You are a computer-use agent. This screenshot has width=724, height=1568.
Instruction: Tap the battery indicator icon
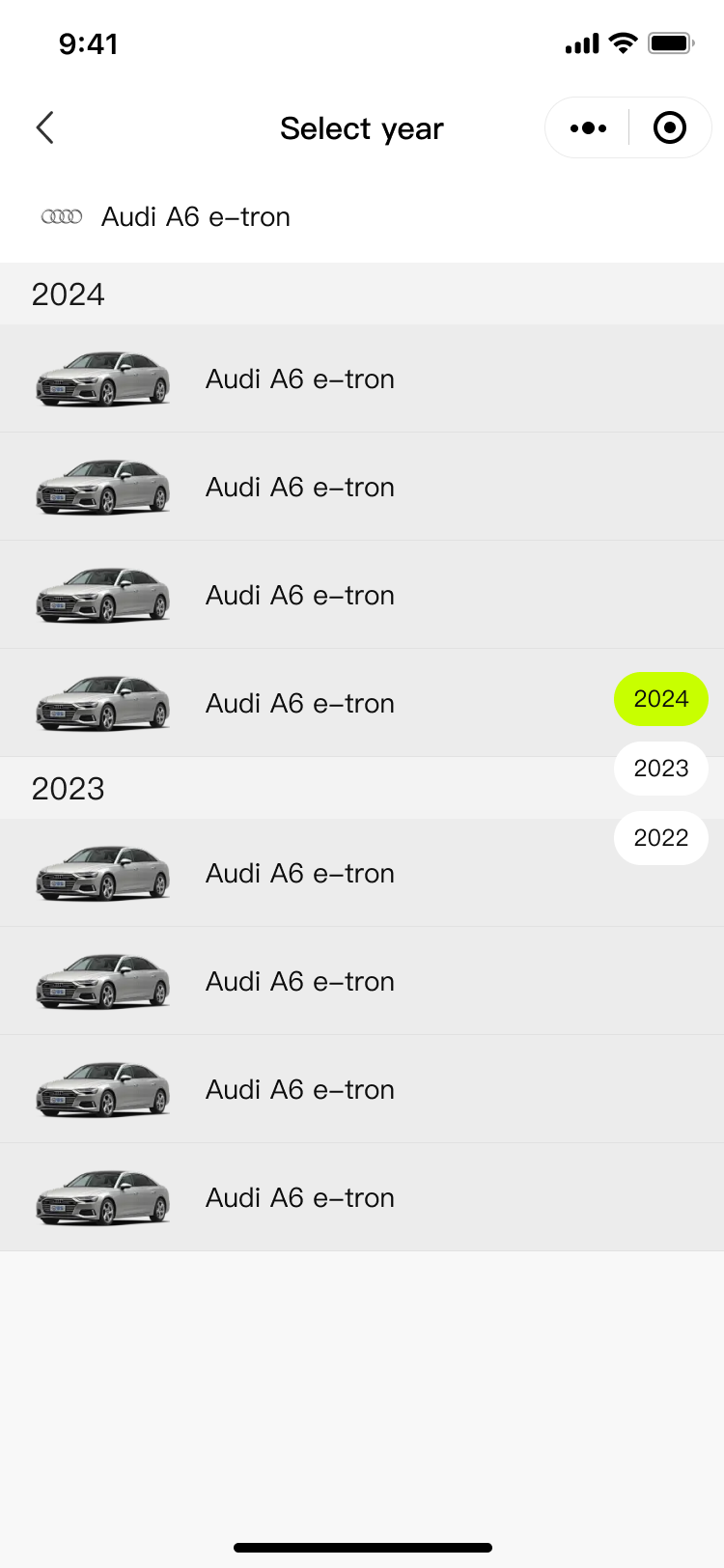click(671, 43)
